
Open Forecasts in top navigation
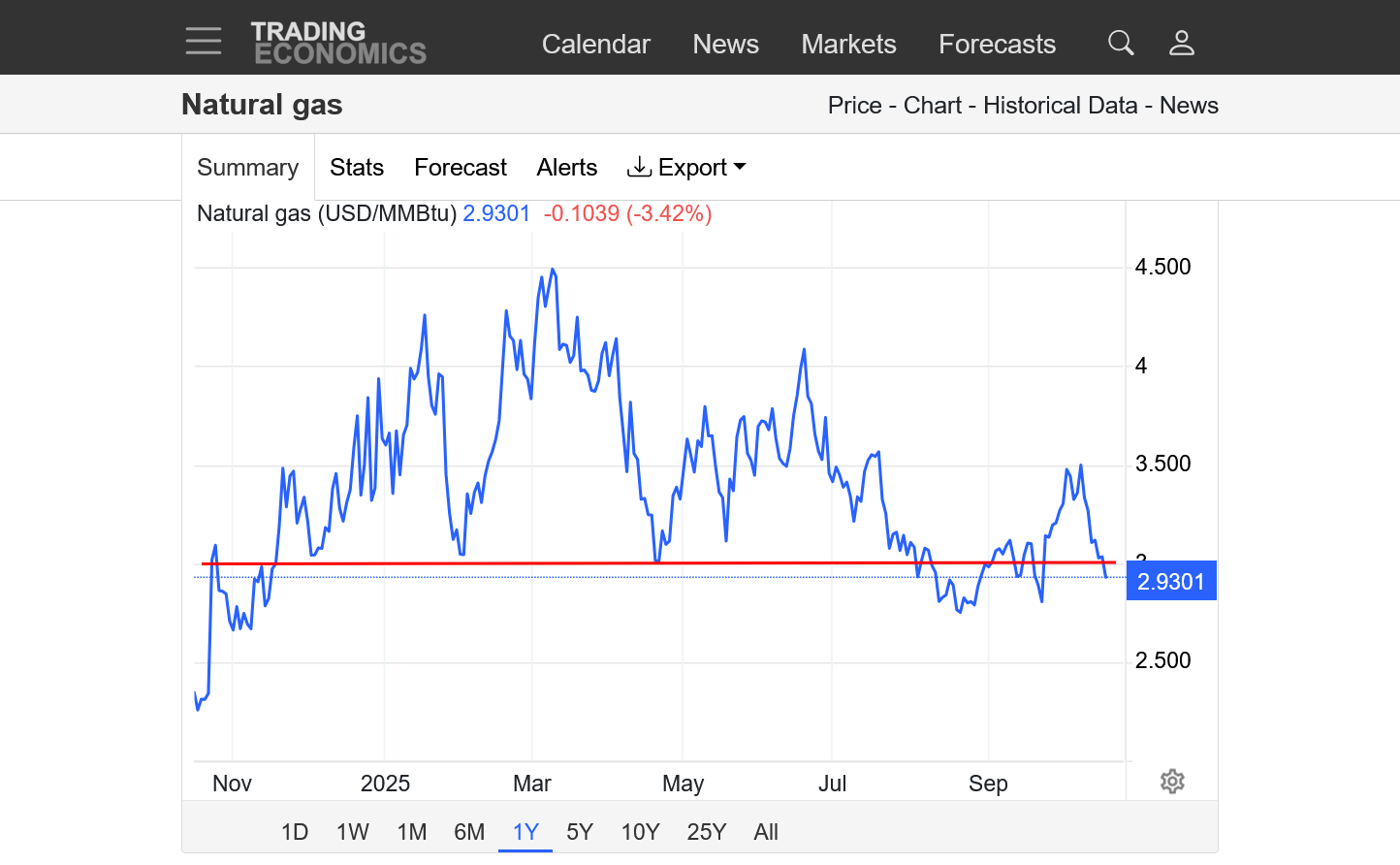[997, 44]
